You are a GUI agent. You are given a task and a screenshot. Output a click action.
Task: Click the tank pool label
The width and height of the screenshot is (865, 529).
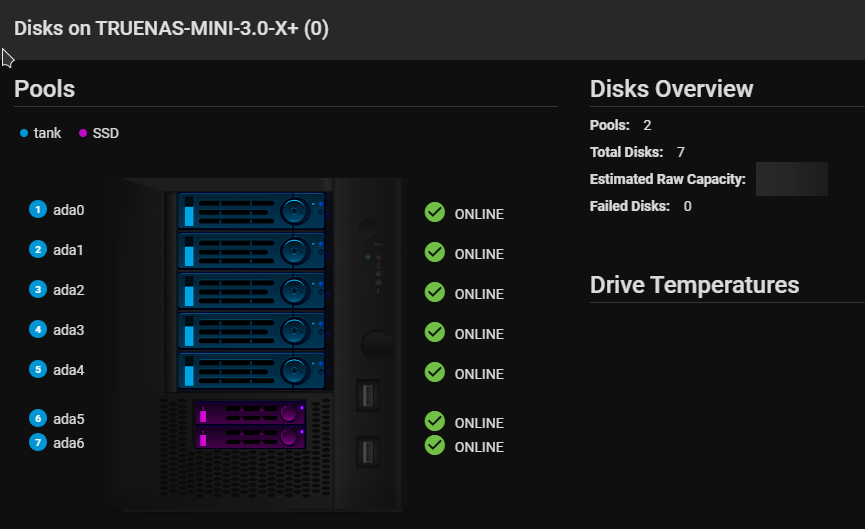point(47,133)
